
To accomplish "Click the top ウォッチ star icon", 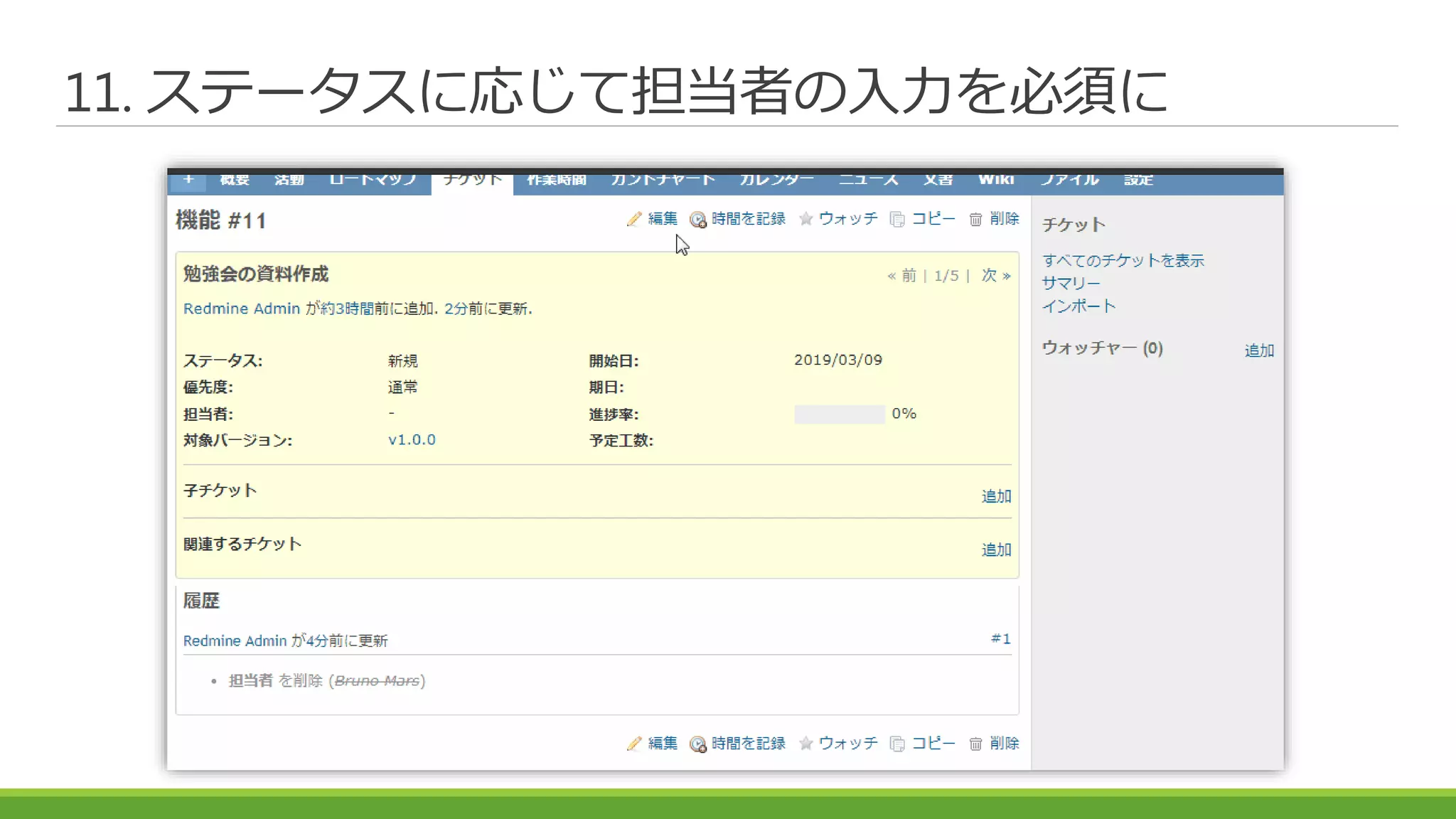I will [x=805, y=219].
